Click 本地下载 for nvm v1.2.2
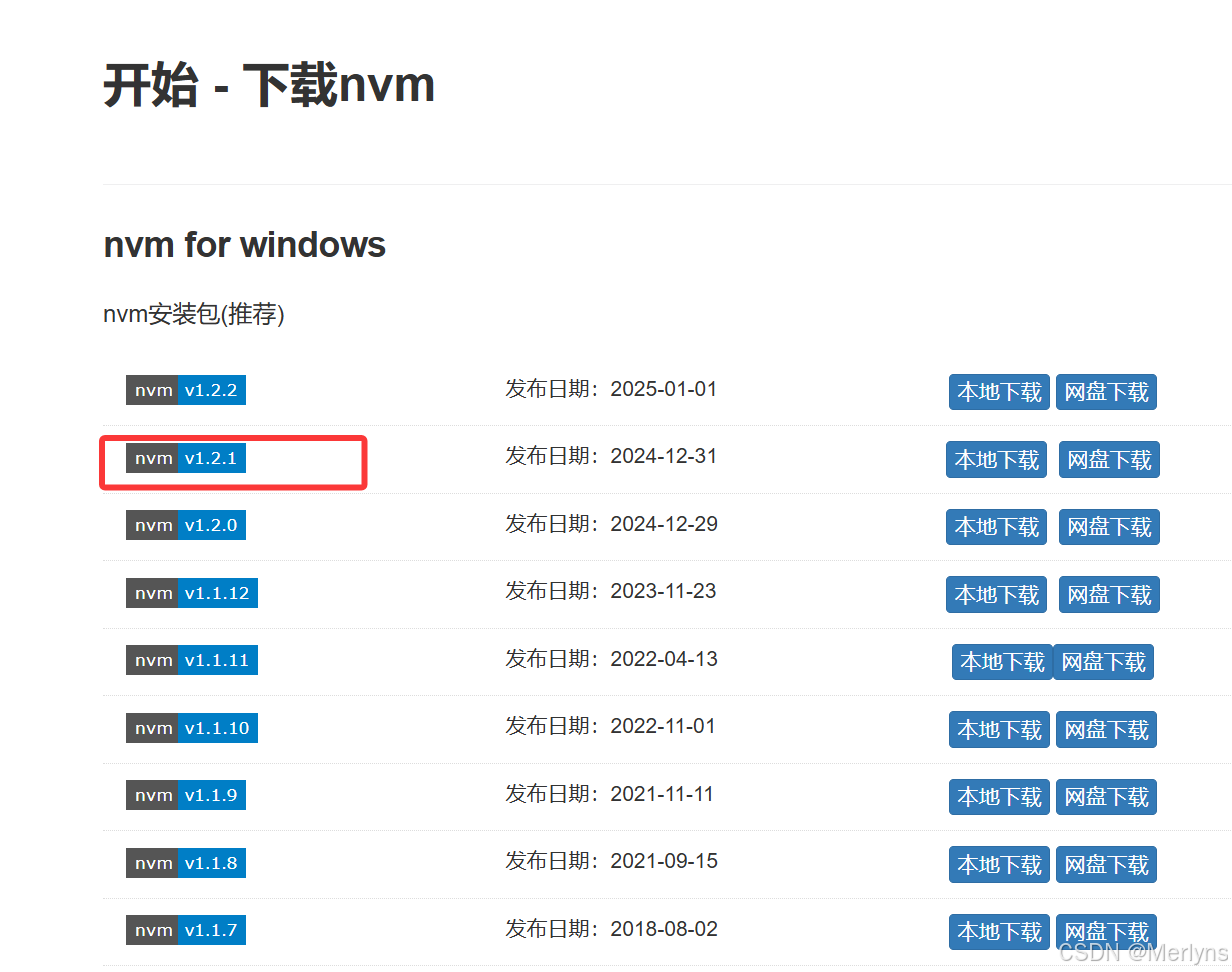 [x=1000, y=392]
